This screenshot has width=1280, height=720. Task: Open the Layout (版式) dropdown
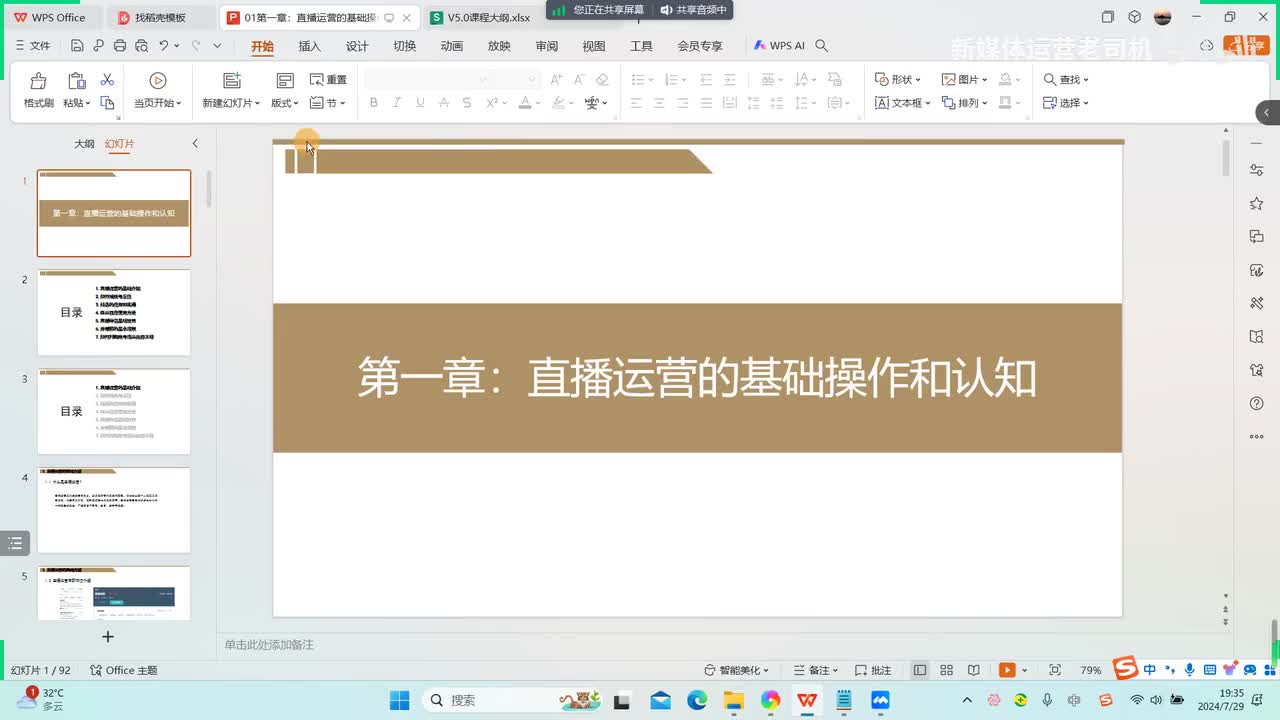[285, 103]
